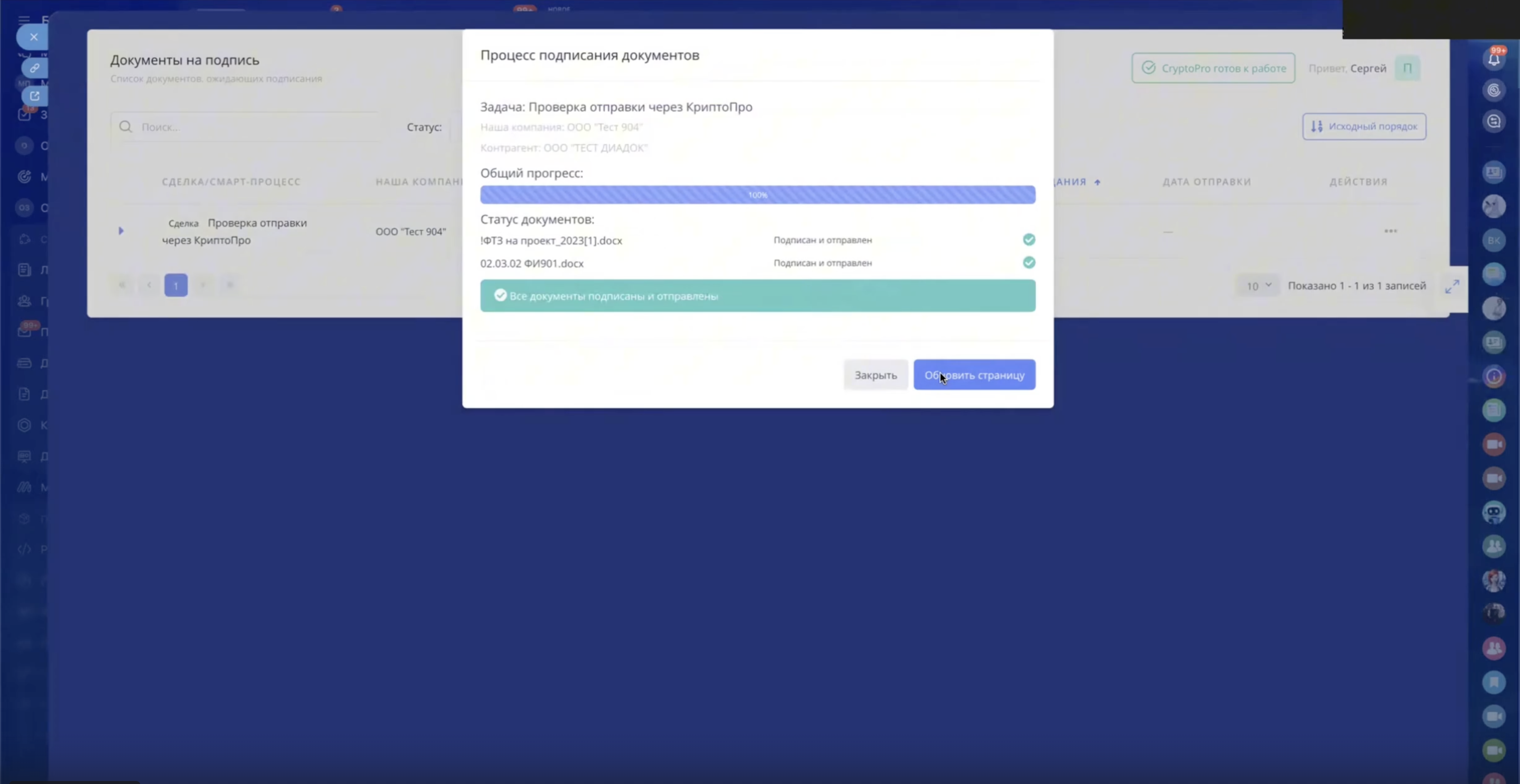The width and height of the screenshot is (1520, 784).
Task: Click the info icon in right sidebar
Action: [1493, 376]
